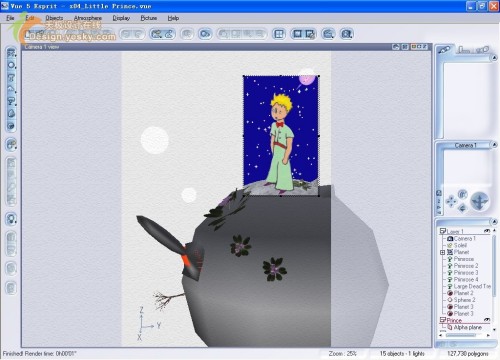This screenshot has width=500, height=360.
Task: Click the layer list vertical scrollbar down arrow
Action: (494, 329)
